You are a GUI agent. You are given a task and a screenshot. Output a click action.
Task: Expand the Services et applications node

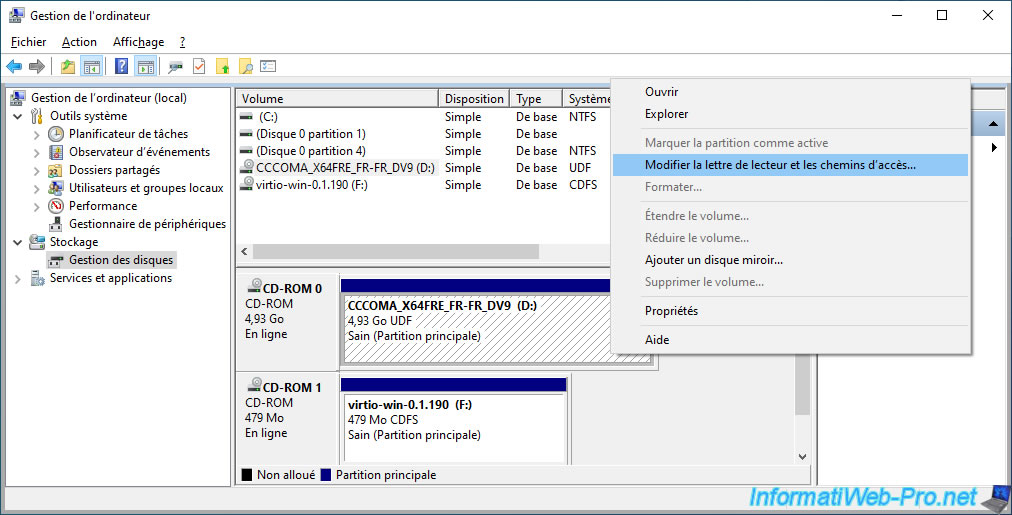(18, 279)
